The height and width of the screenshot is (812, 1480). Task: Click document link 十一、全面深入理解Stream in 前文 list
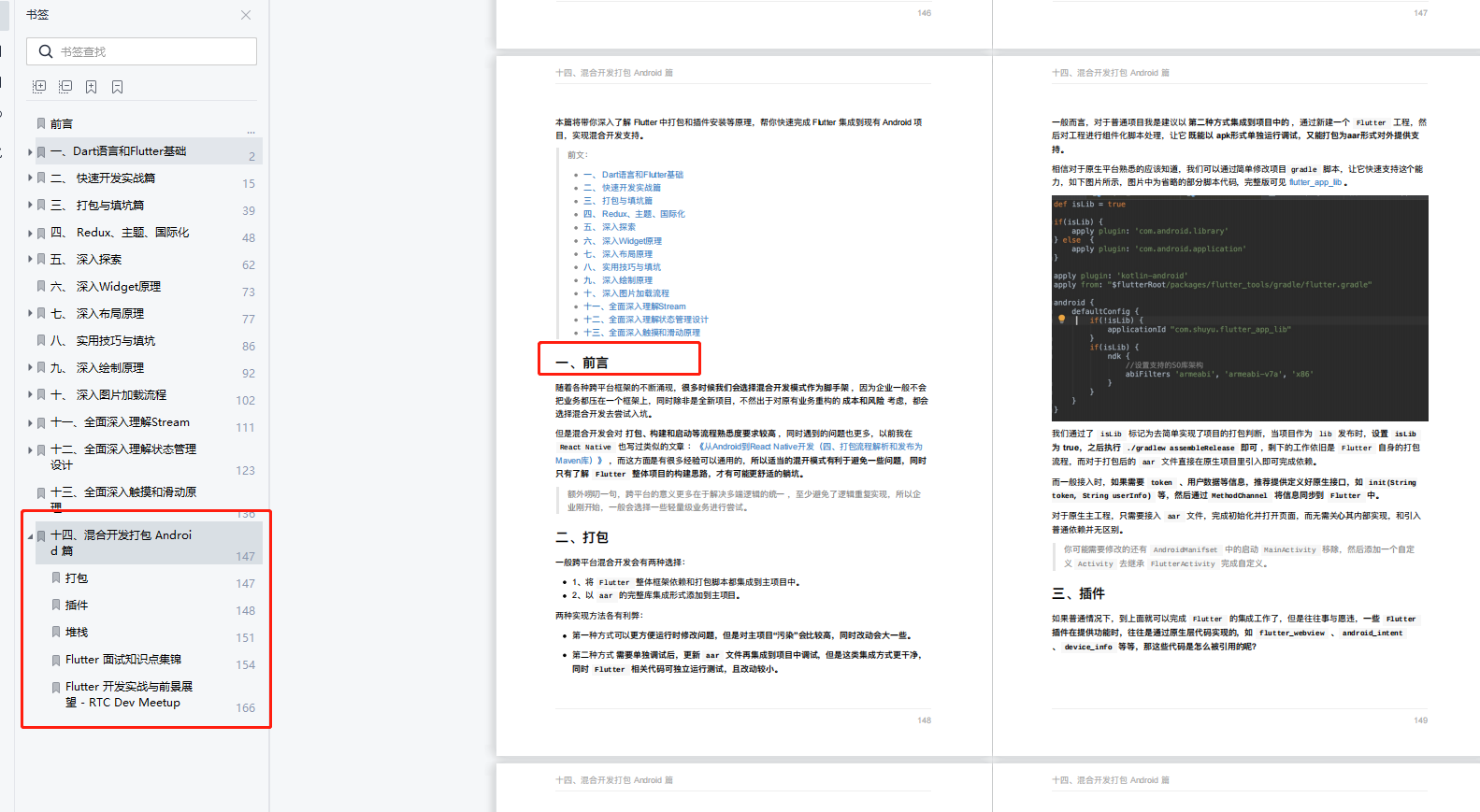point(635,306)
